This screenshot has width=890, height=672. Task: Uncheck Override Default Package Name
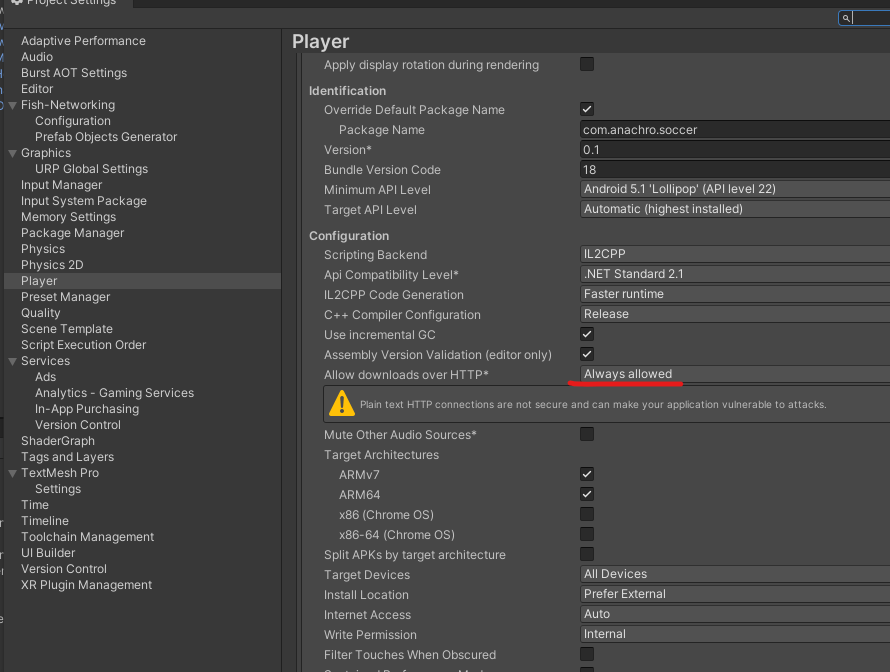coord(587,109)
